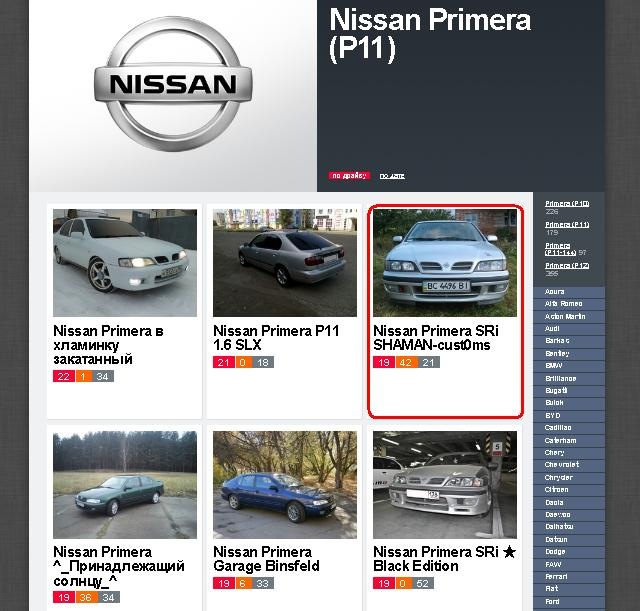640x611 pixels.
Task: Open Daewoo in the brand sidebar
Action: (x=558, y=515)
